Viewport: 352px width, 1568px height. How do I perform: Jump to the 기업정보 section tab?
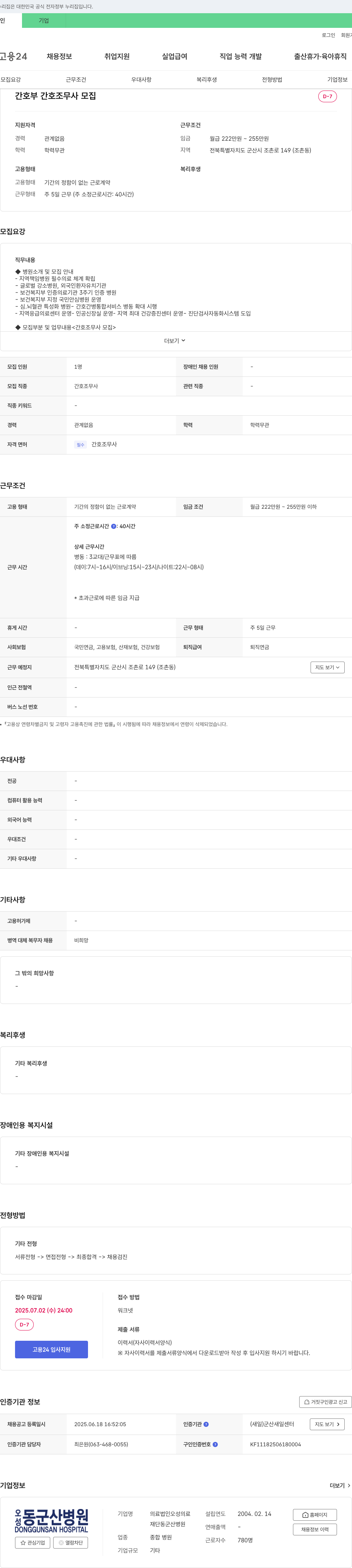[x=337, y=80]
